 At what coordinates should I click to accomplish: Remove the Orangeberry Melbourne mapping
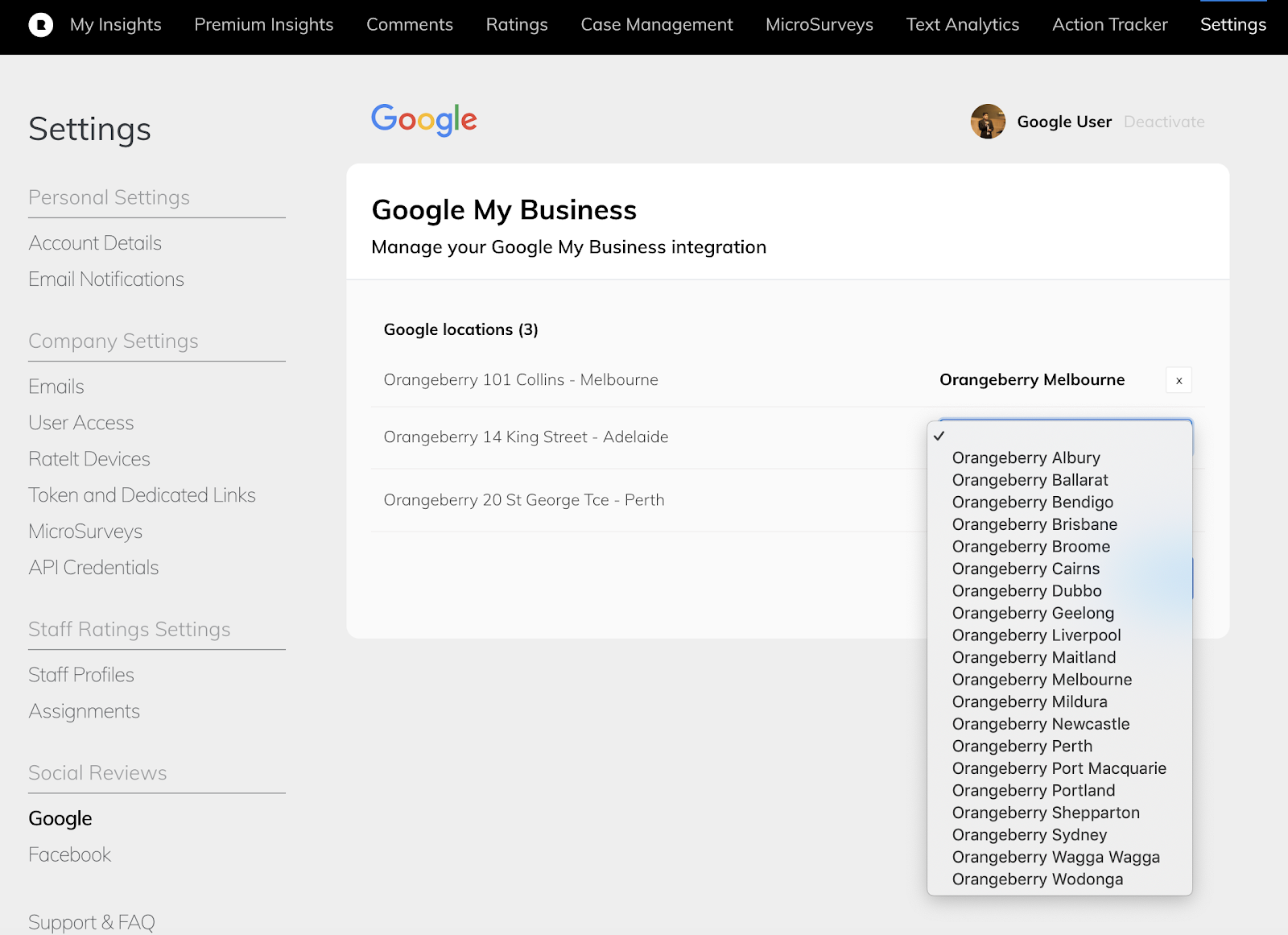click(1179, 380)
